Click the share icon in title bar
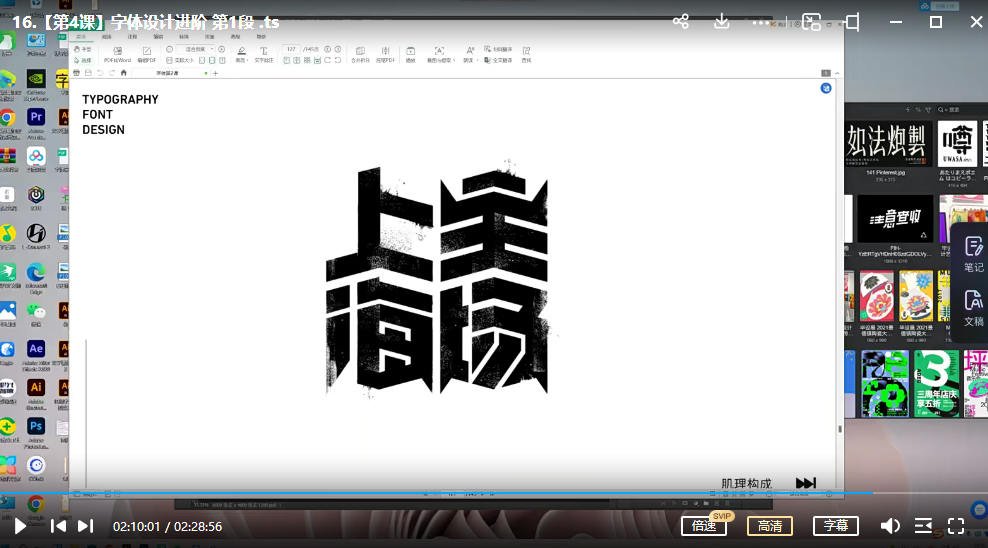This screenshot has height=548, width=988. (681, 22)
